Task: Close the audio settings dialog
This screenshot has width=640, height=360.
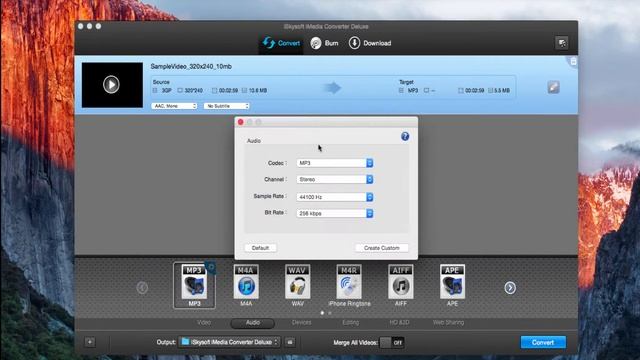Action: [x=240, y=122]
